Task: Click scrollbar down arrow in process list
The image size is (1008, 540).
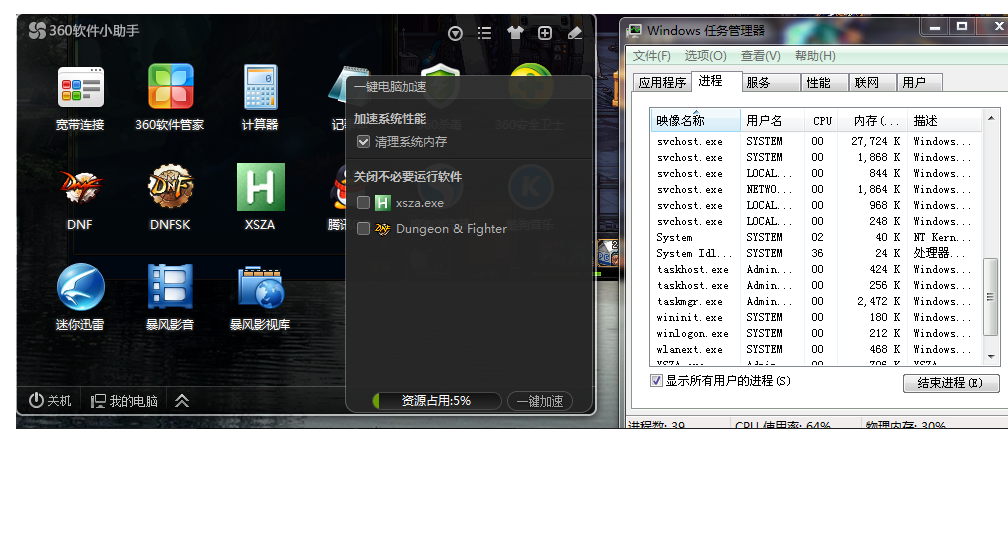Action: pyautogui.click(x=991, y=356)
